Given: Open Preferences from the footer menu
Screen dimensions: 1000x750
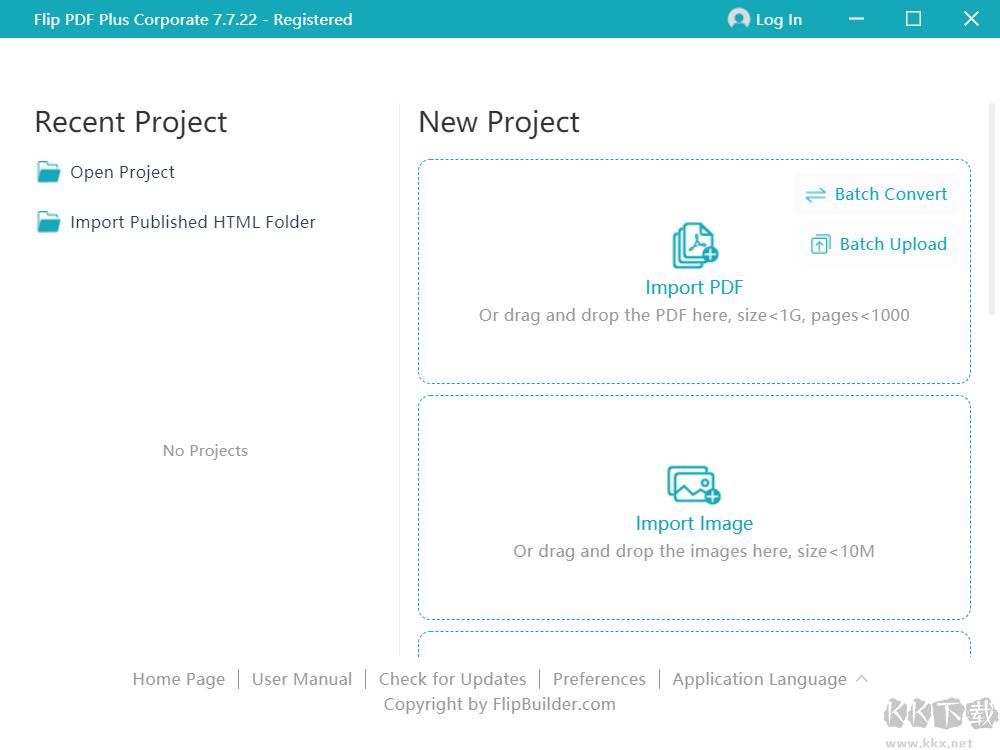Looking at the screenshot, I should pos(599,678).
